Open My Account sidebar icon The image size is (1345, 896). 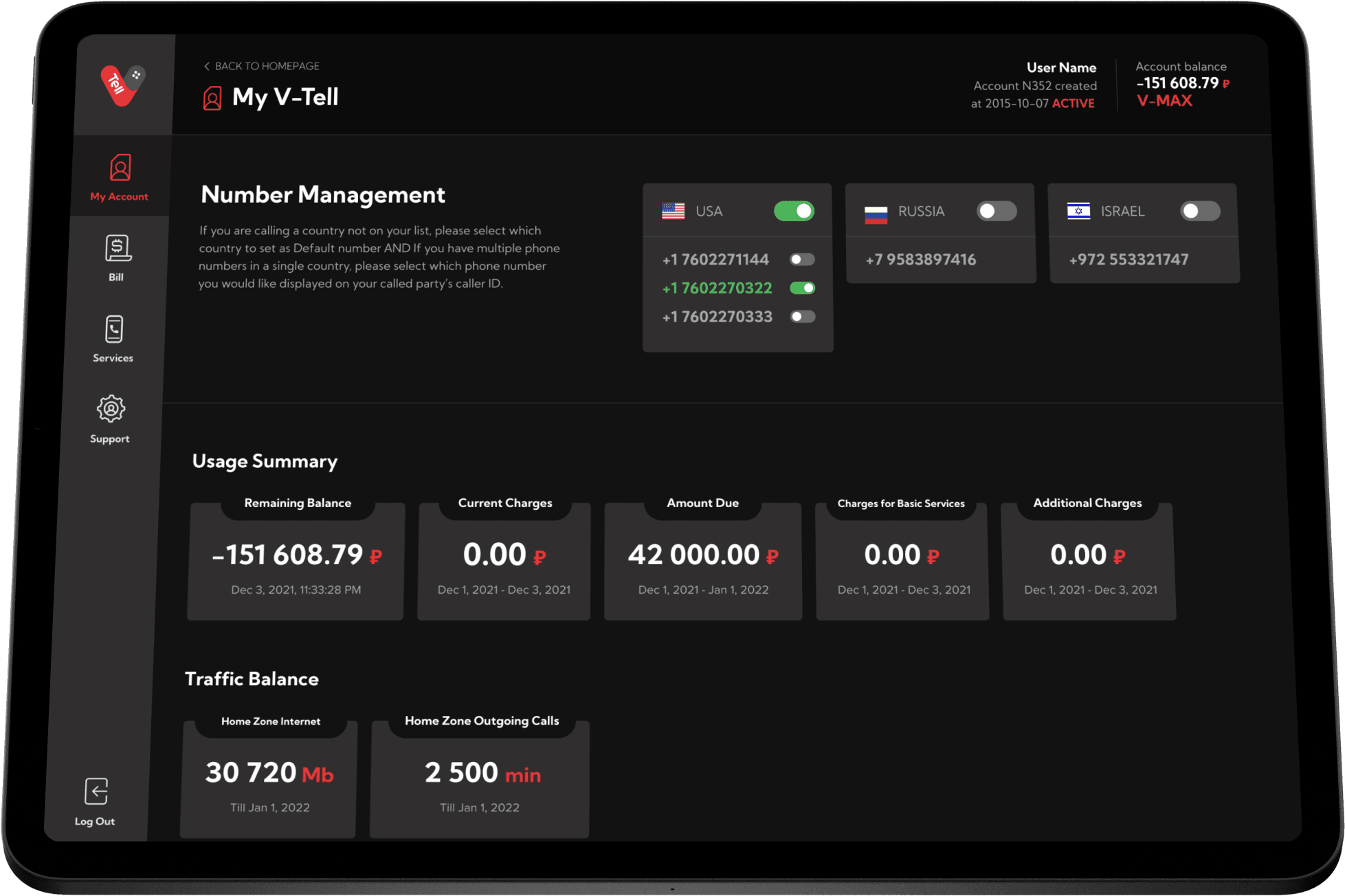(120, 168)
